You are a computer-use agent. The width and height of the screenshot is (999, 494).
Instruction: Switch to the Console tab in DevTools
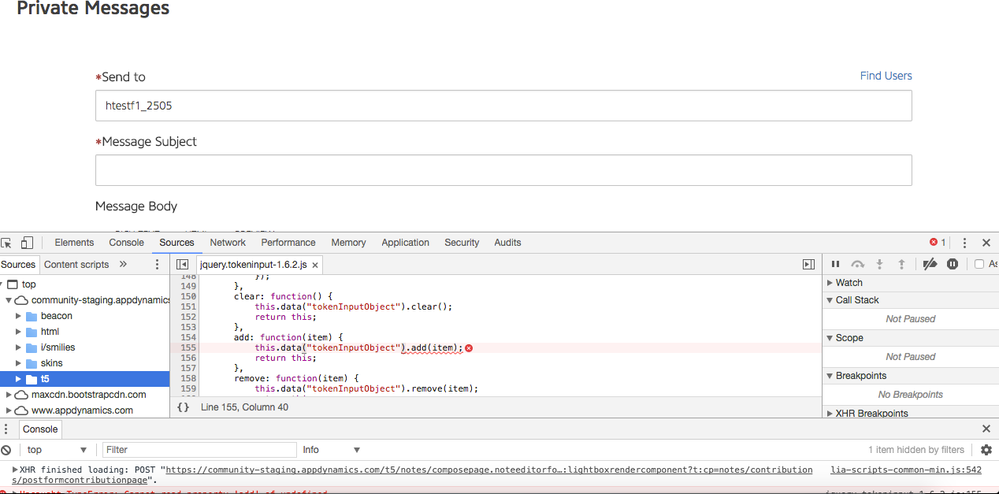(126, 243)
